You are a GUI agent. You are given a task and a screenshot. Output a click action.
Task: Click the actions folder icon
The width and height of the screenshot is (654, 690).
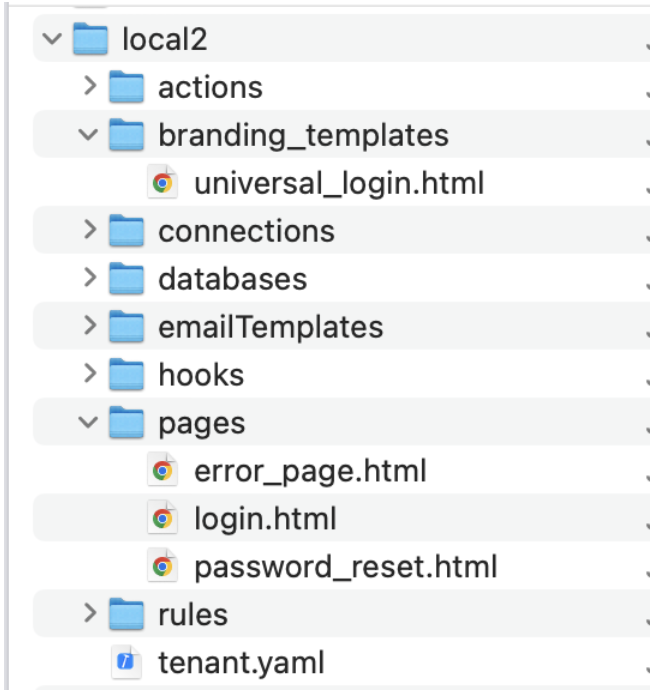coord(126,88)
